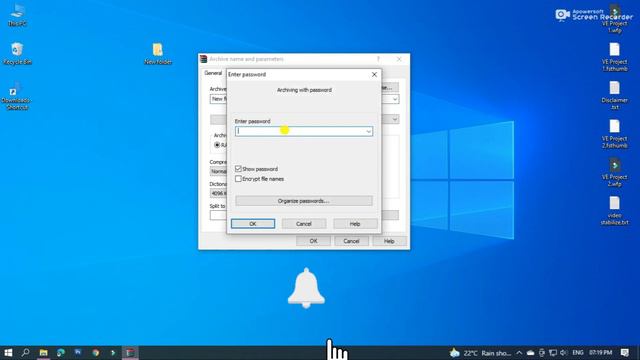Viewport: 640px width, 360px height.
Task: Open File Explorer from the taskbar
Action: click(x=43, y=353)
